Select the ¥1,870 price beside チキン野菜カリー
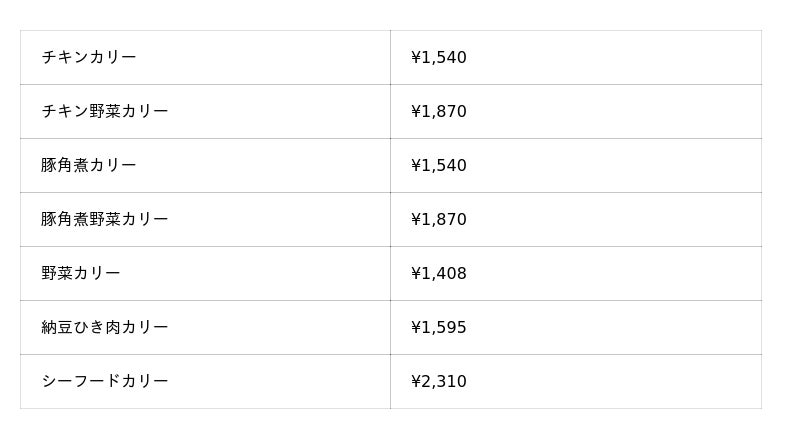Image resolution: width=800 pixels, height=439 pixels. click(439, 112)
